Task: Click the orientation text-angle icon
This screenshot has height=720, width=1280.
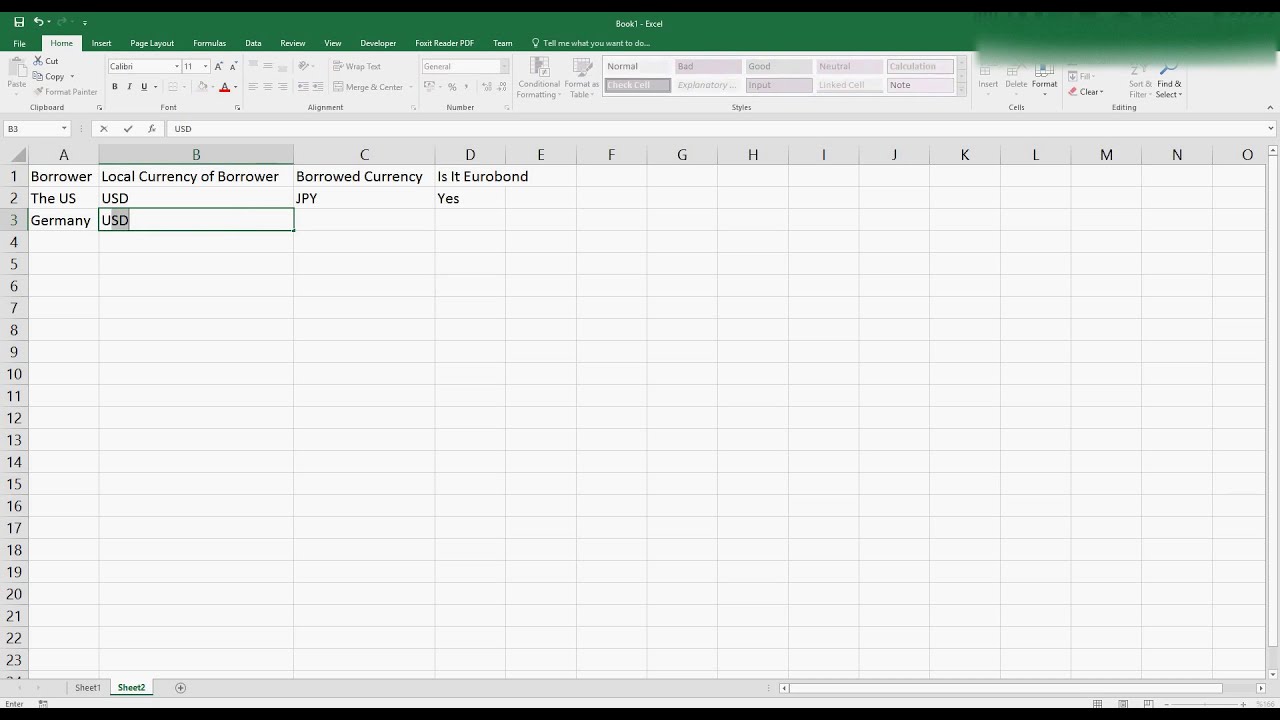Action: point(303,66)
